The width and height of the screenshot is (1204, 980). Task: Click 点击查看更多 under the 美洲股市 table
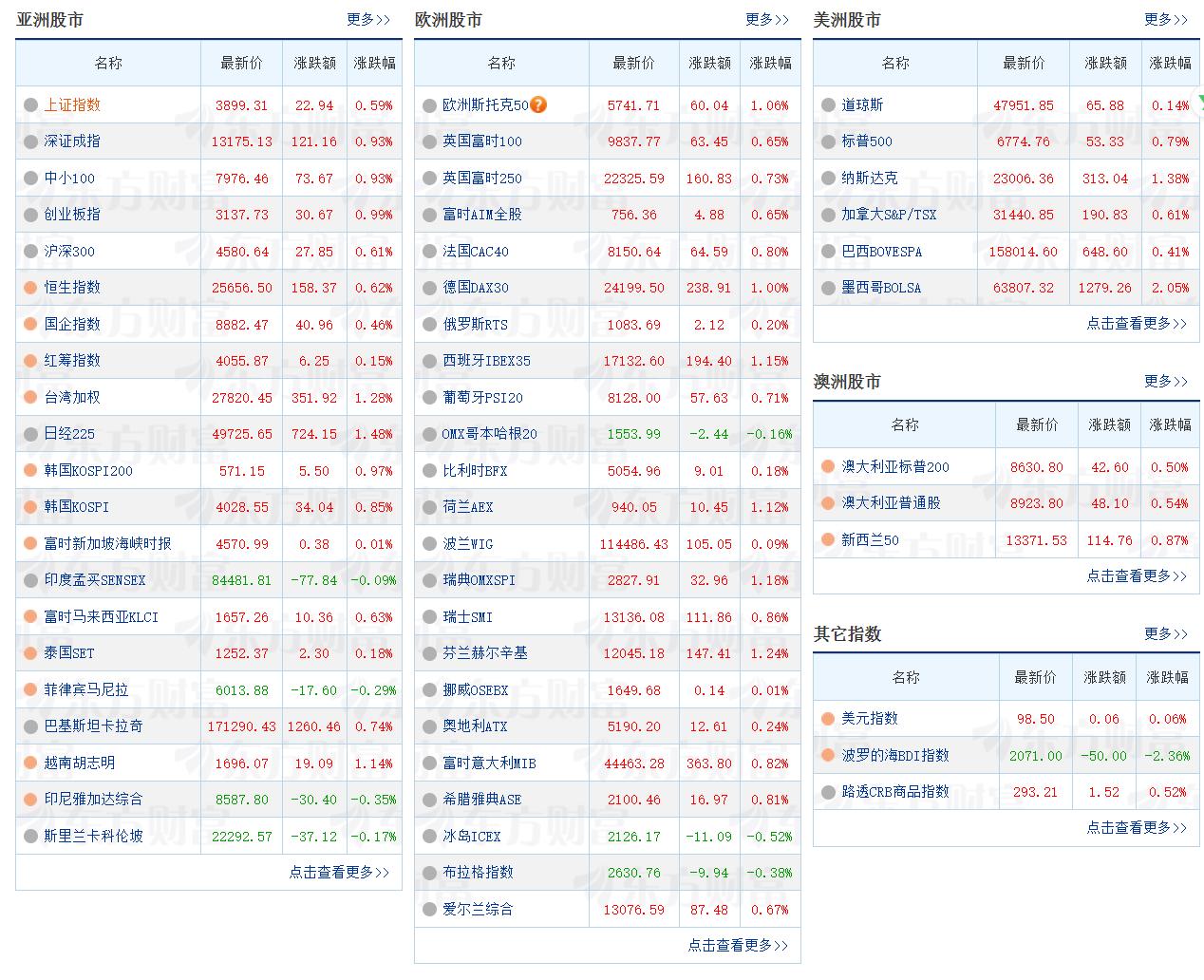[1137, 322]
